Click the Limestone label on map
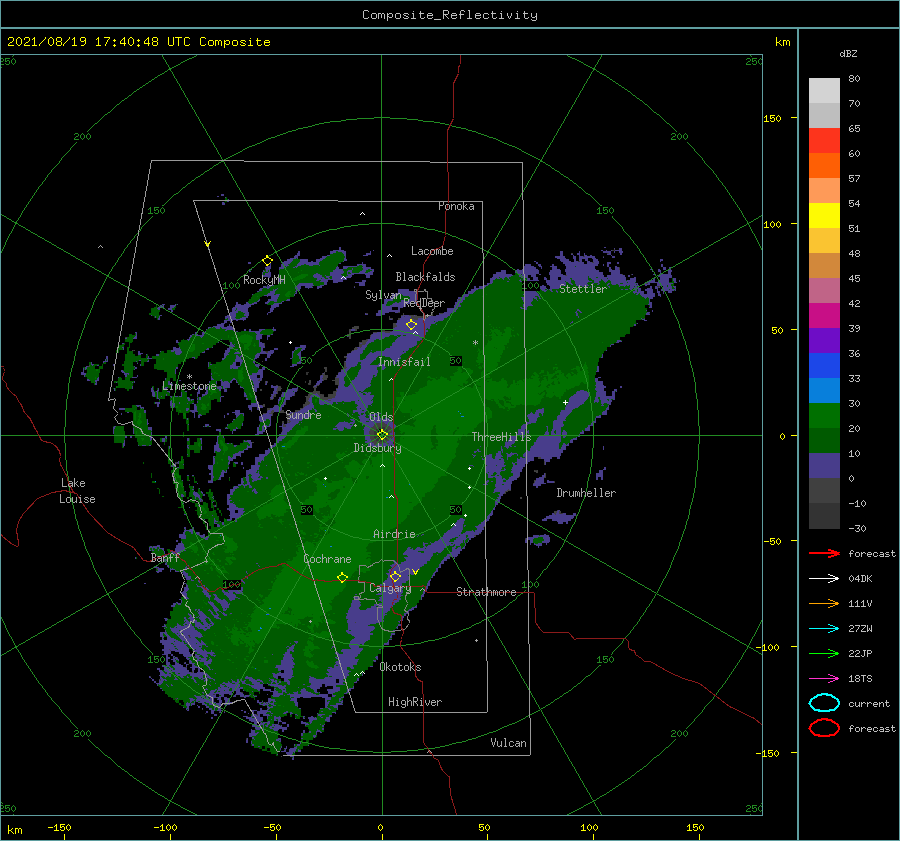Image resolution: width=900 pixels, height=841 pixels. (x=189, y=386)
